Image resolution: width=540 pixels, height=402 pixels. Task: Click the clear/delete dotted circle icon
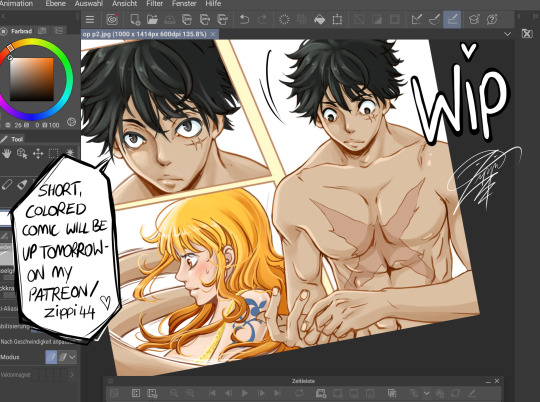(x=284, y=20)
